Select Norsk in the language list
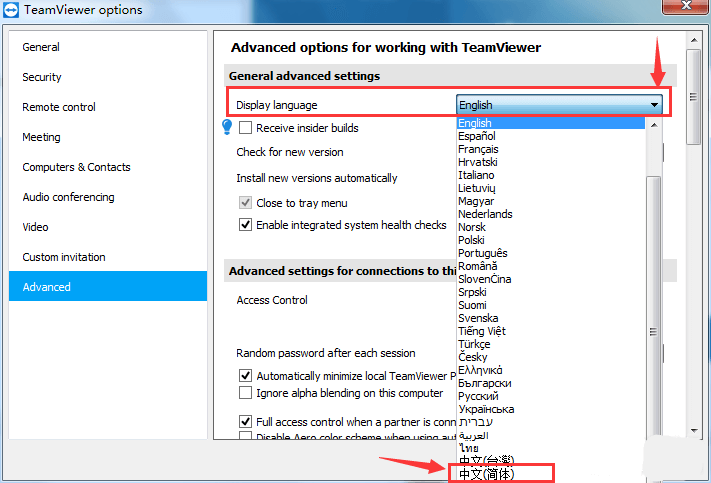The width and height of the screenshot is (711, 483). [550, 227]
